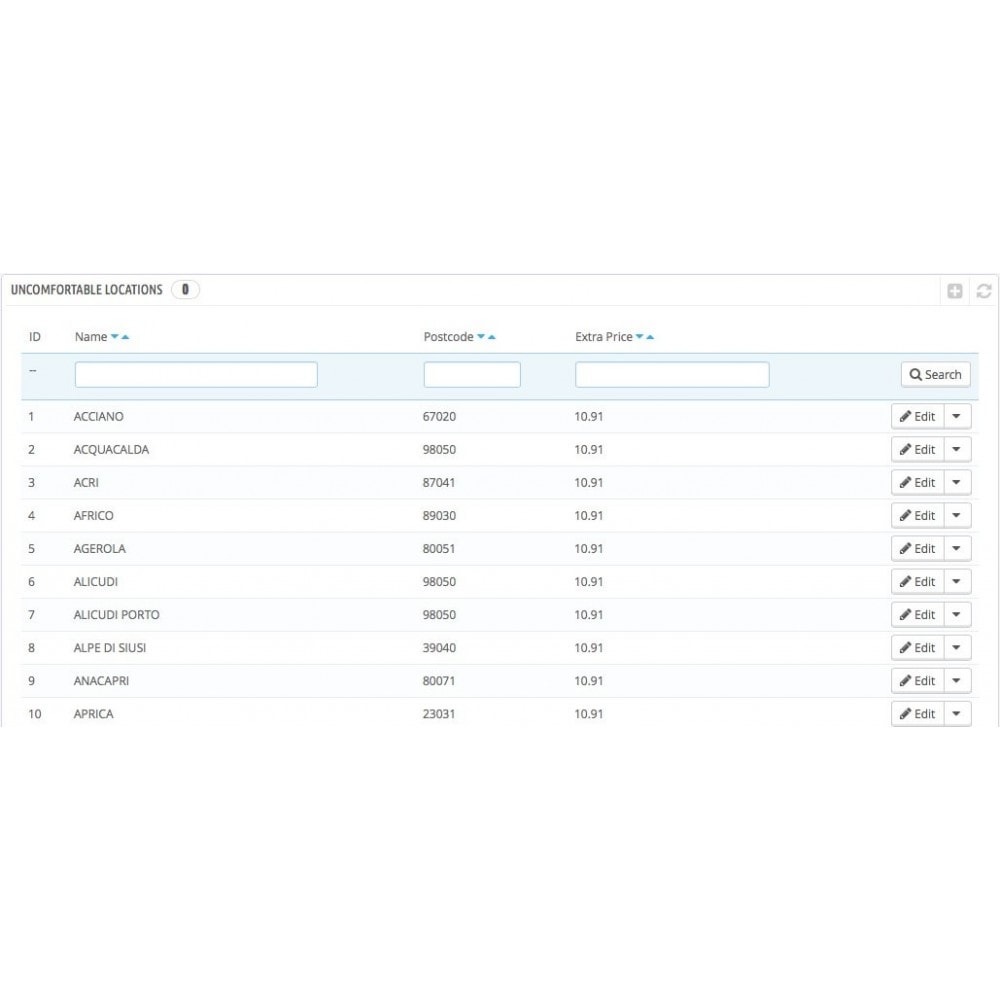Edit the ANACAPRI row
The width and height of the screenshot is (1000, 1000).
pos(917,682)
